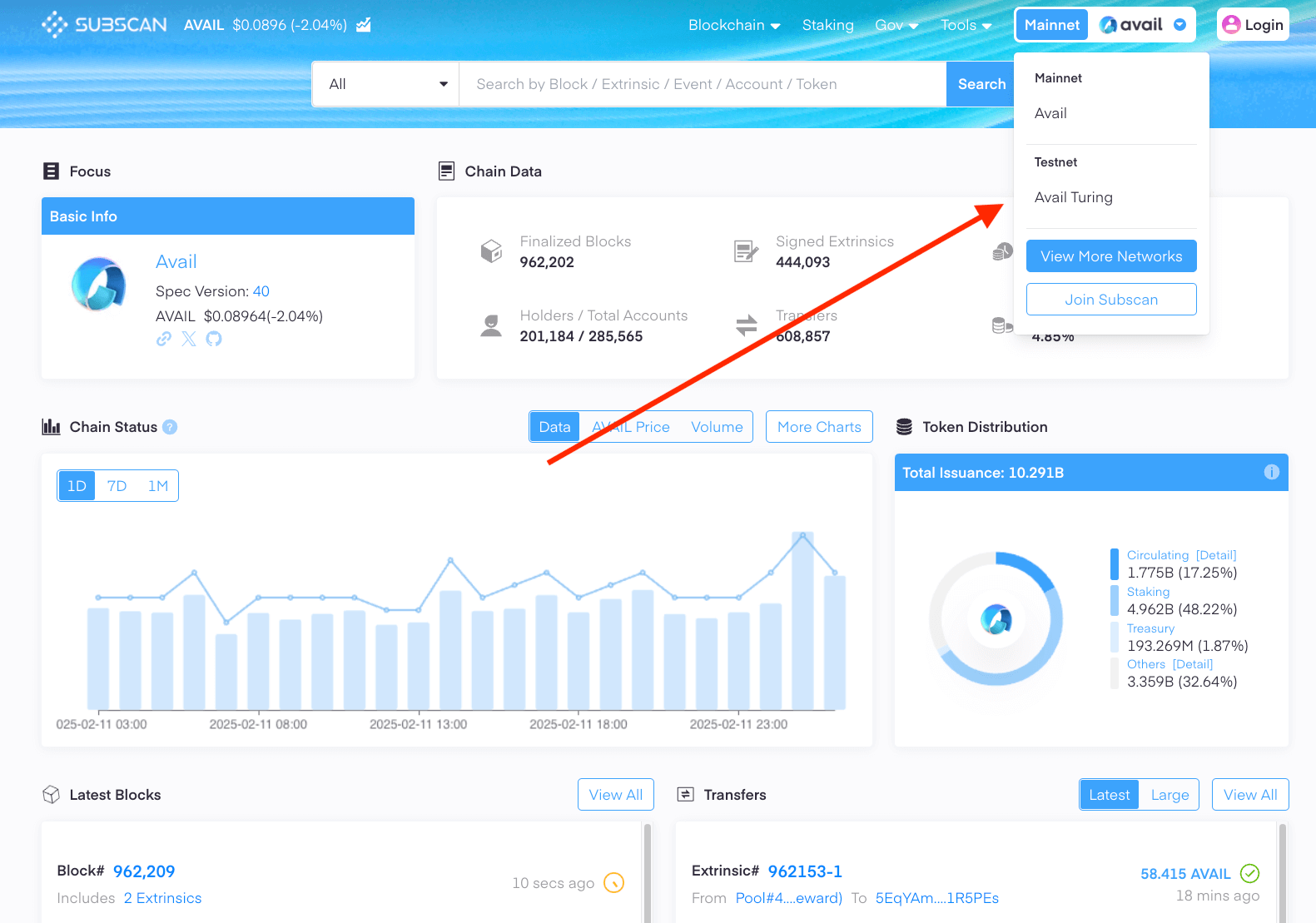This screenshot has height=923, width=1316.
Task: Click the Circulating legend color swatch
Action: [1115, 564]
